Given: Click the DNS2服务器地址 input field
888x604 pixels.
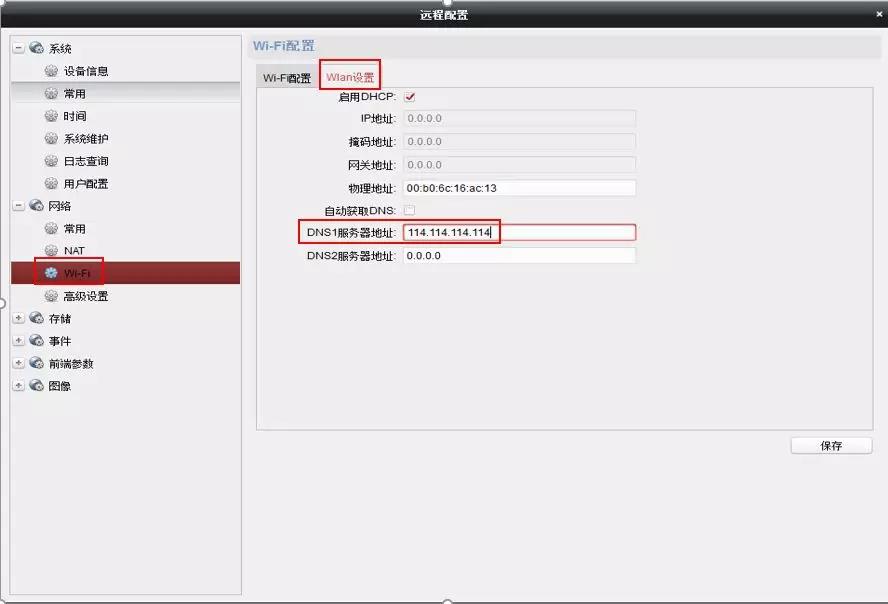Looking at the screenshot, I should [519, 256].
